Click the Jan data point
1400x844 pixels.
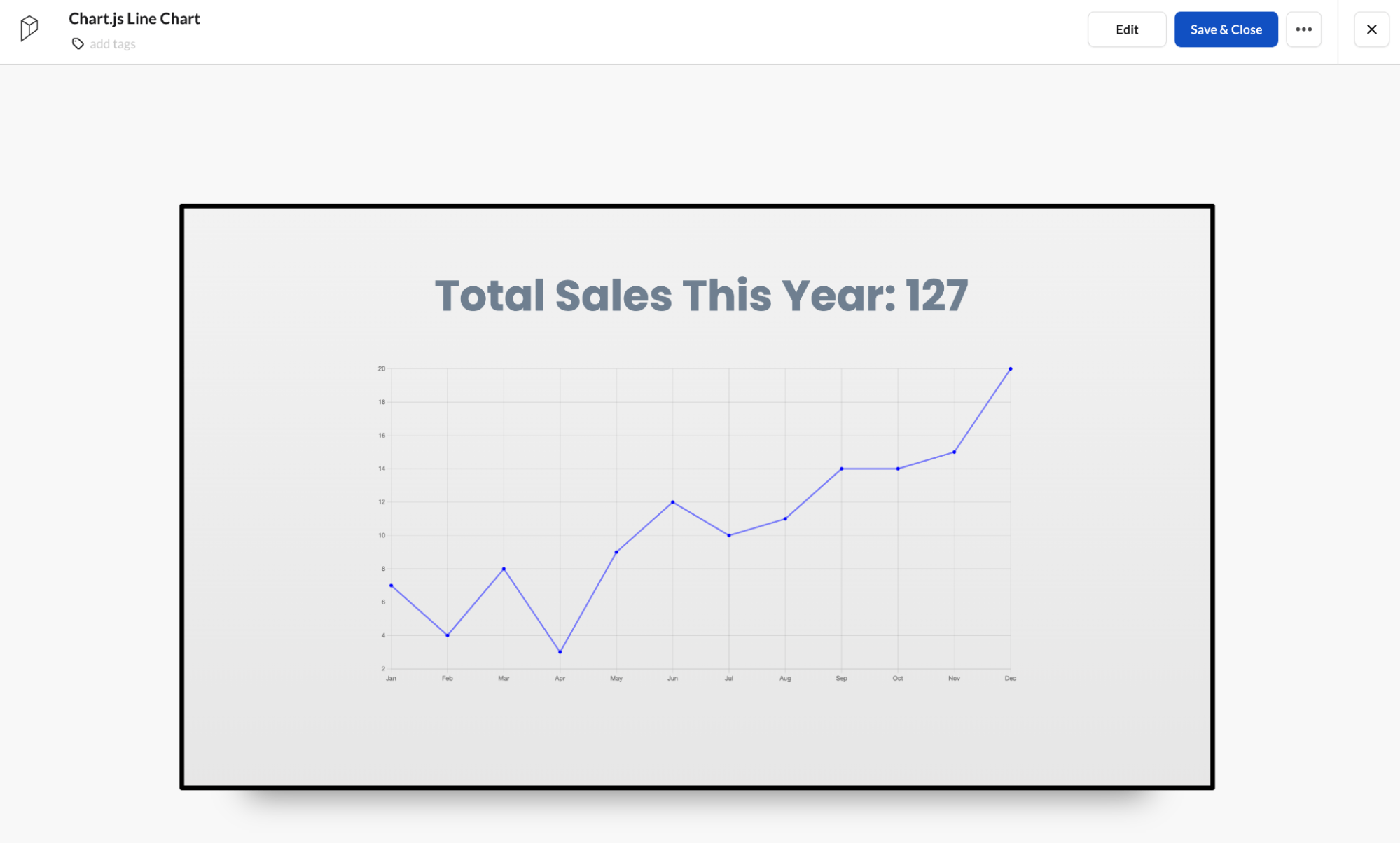(x=391, y=586)
